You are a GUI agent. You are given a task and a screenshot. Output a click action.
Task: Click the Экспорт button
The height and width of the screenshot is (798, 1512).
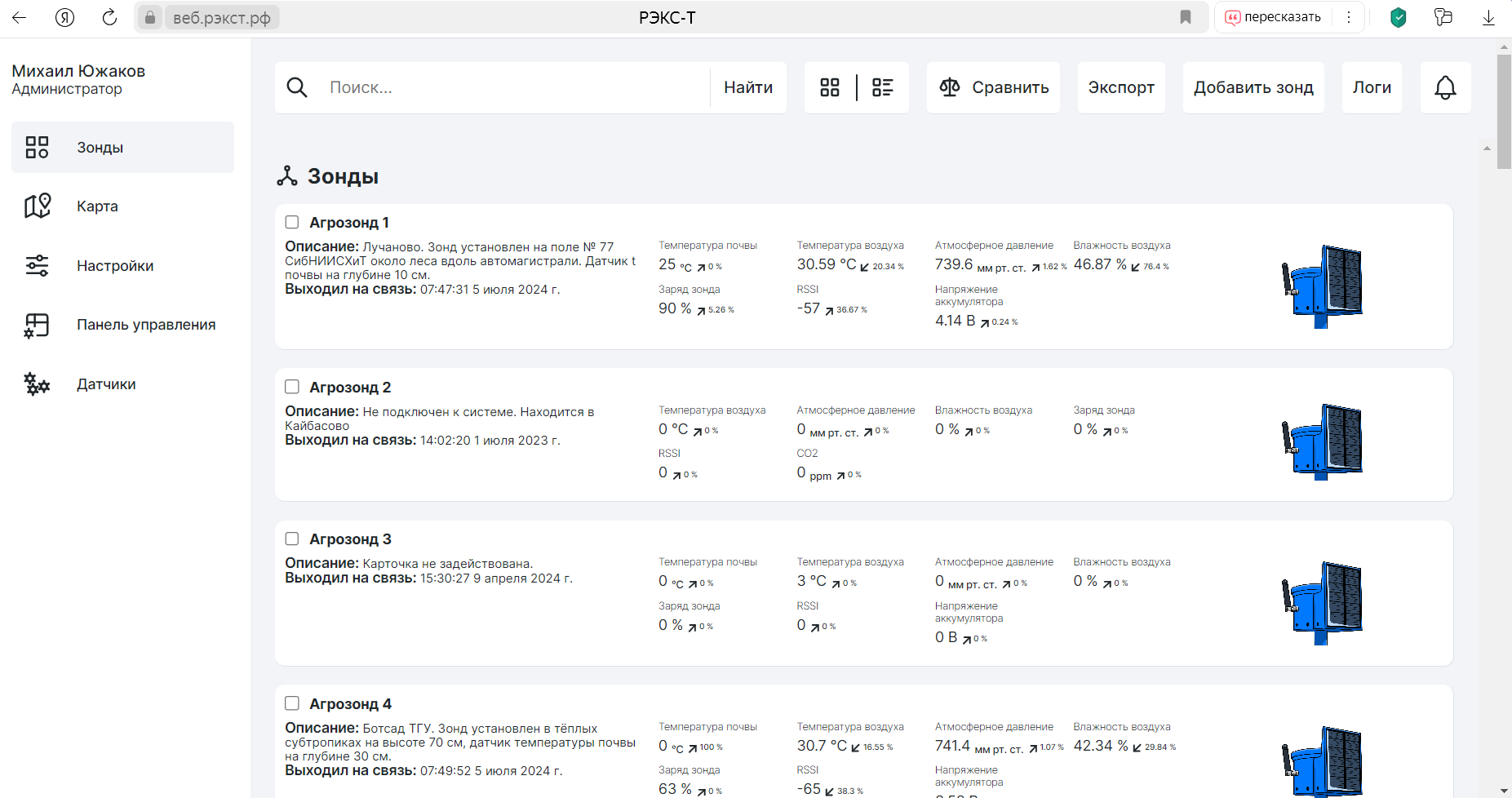(x=1121, y=87)
